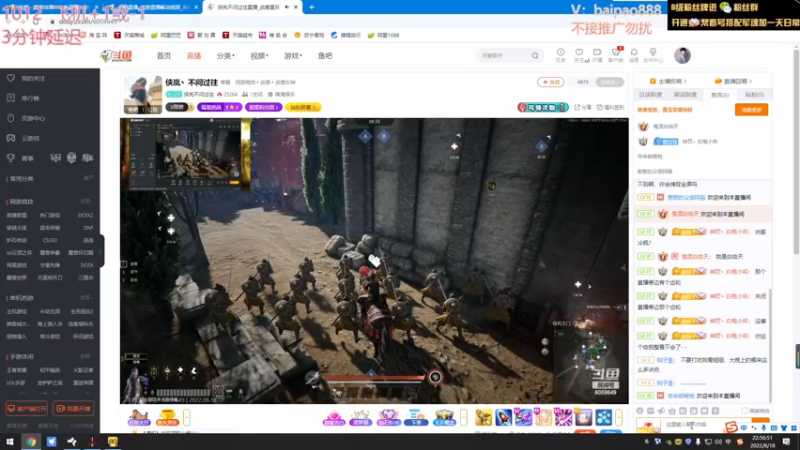The height and width of the screenshot is (450, 800).
Task: Click the streamer health bar in the game video
Action: click(375, 378)
